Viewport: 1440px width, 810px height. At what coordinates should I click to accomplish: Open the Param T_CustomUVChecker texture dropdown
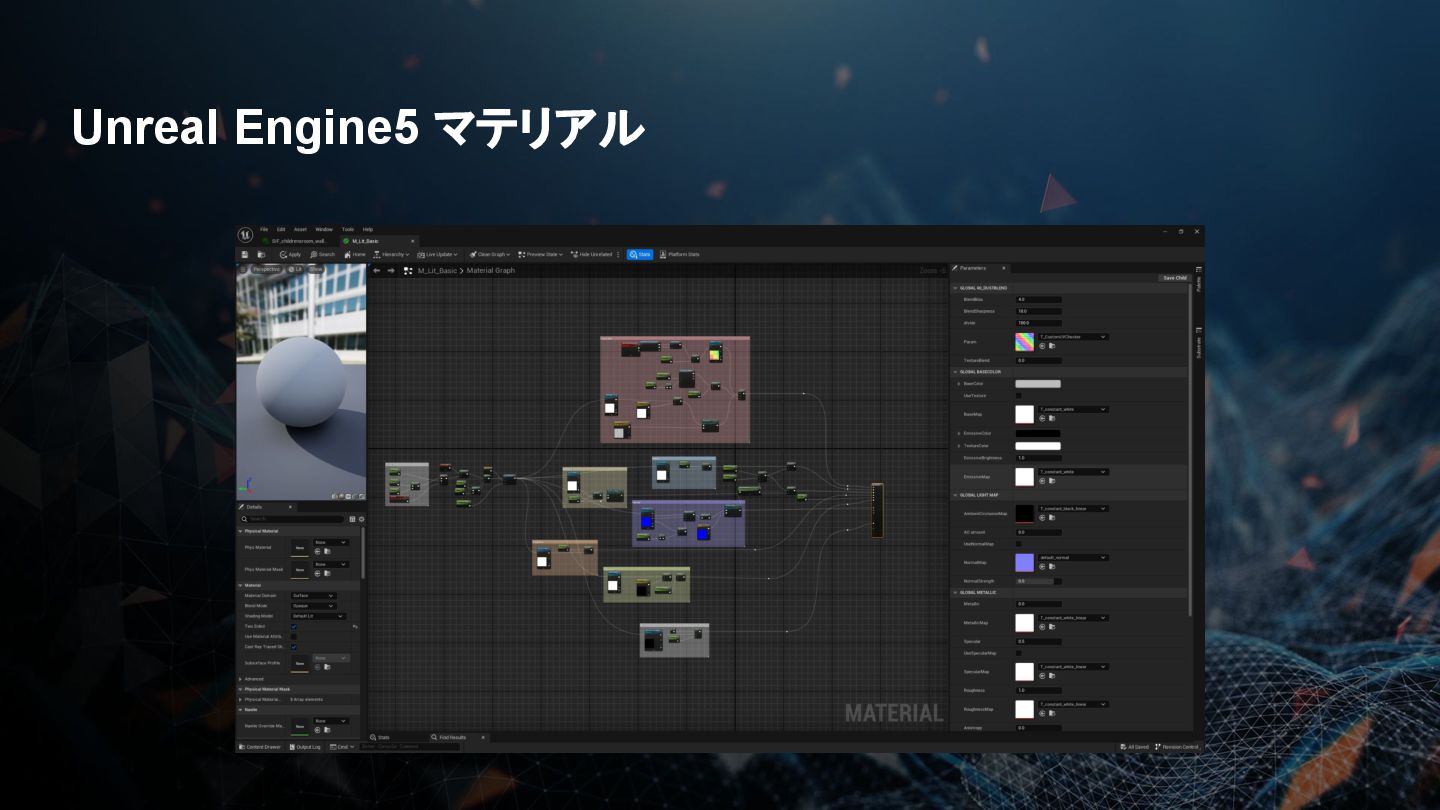[x=1073, y=337]
